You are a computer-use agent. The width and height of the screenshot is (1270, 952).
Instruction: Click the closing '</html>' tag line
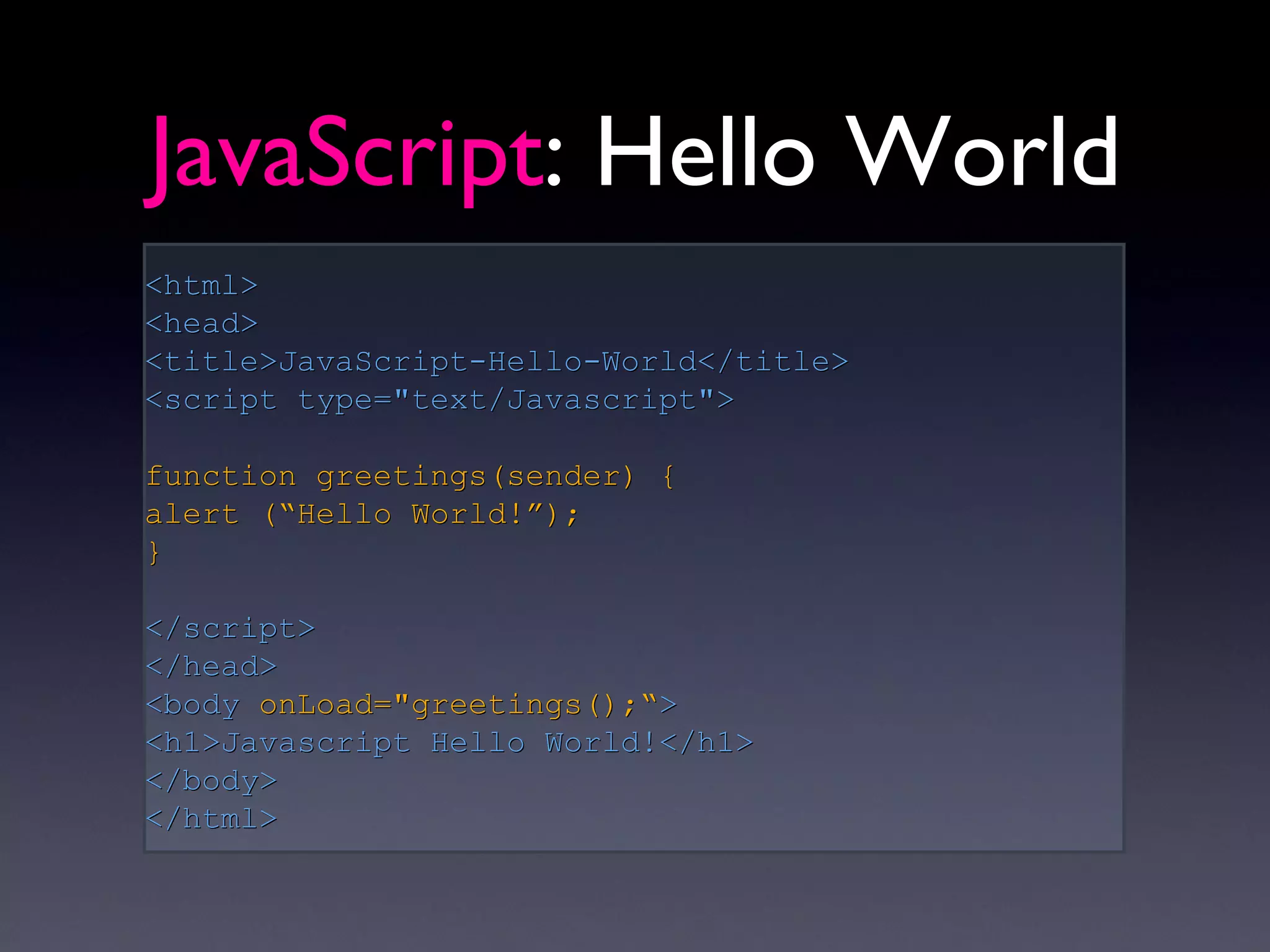(211, 819)
